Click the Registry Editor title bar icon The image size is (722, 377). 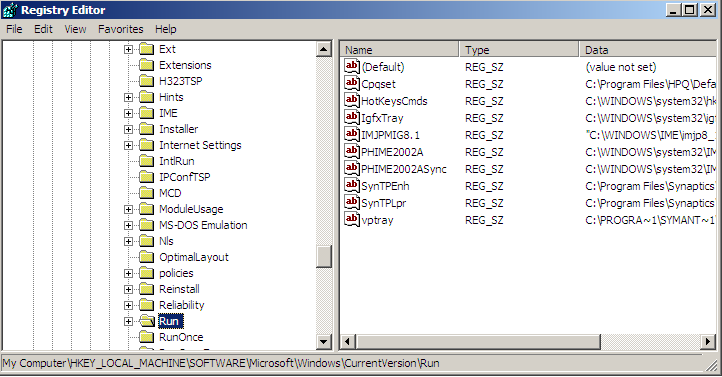click(10, 10)
